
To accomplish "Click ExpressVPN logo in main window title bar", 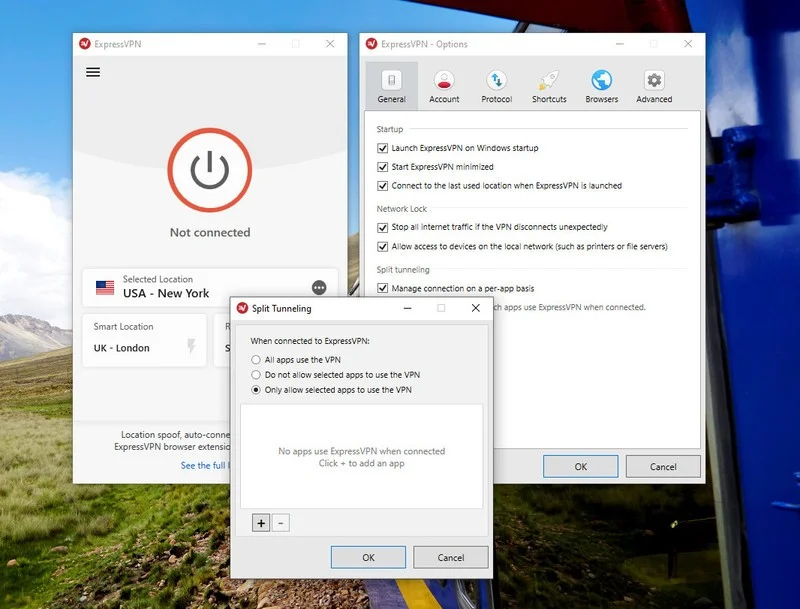I will [x=85, y=44].
